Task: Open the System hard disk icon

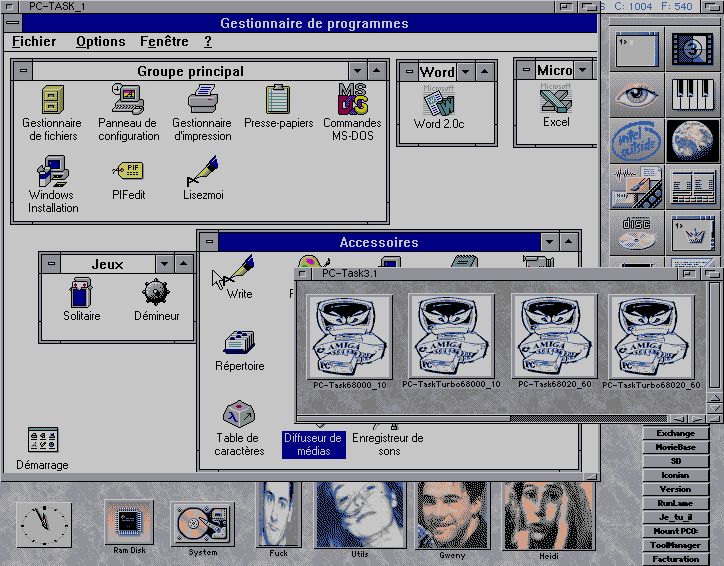Action: click(x=202, y=524)
